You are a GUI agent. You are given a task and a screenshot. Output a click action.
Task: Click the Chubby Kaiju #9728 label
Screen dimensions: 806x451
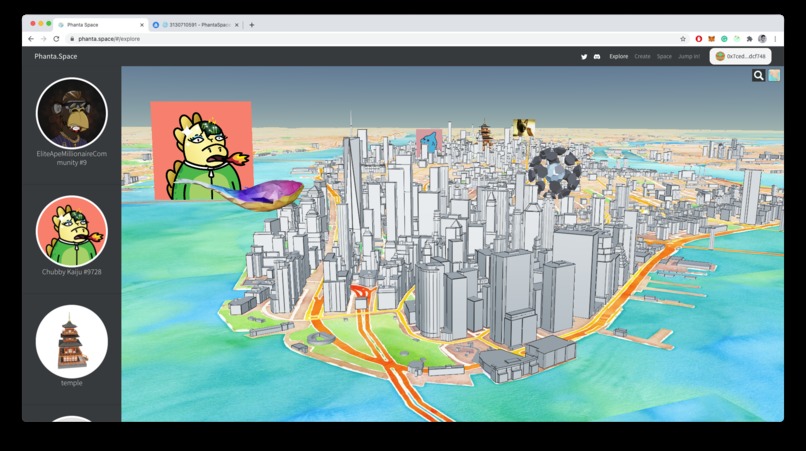pos(71,272)
